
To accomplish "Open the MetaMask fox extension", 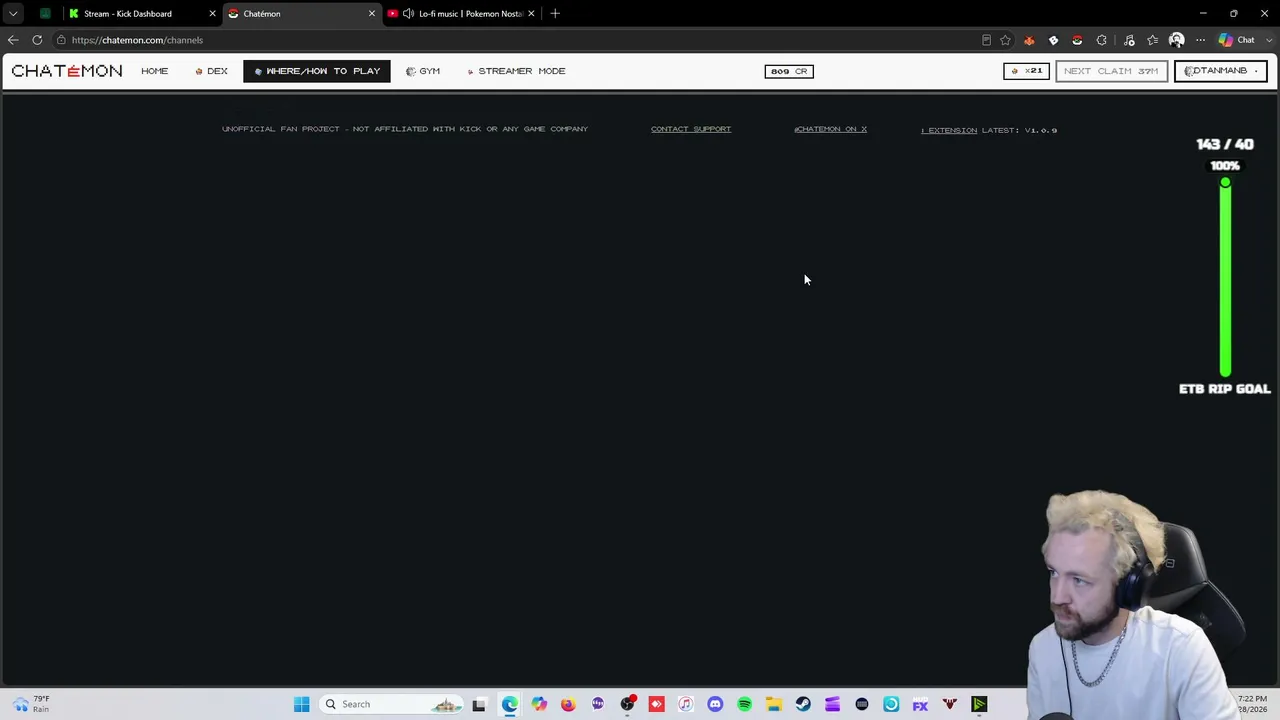I will [1029, 40].
